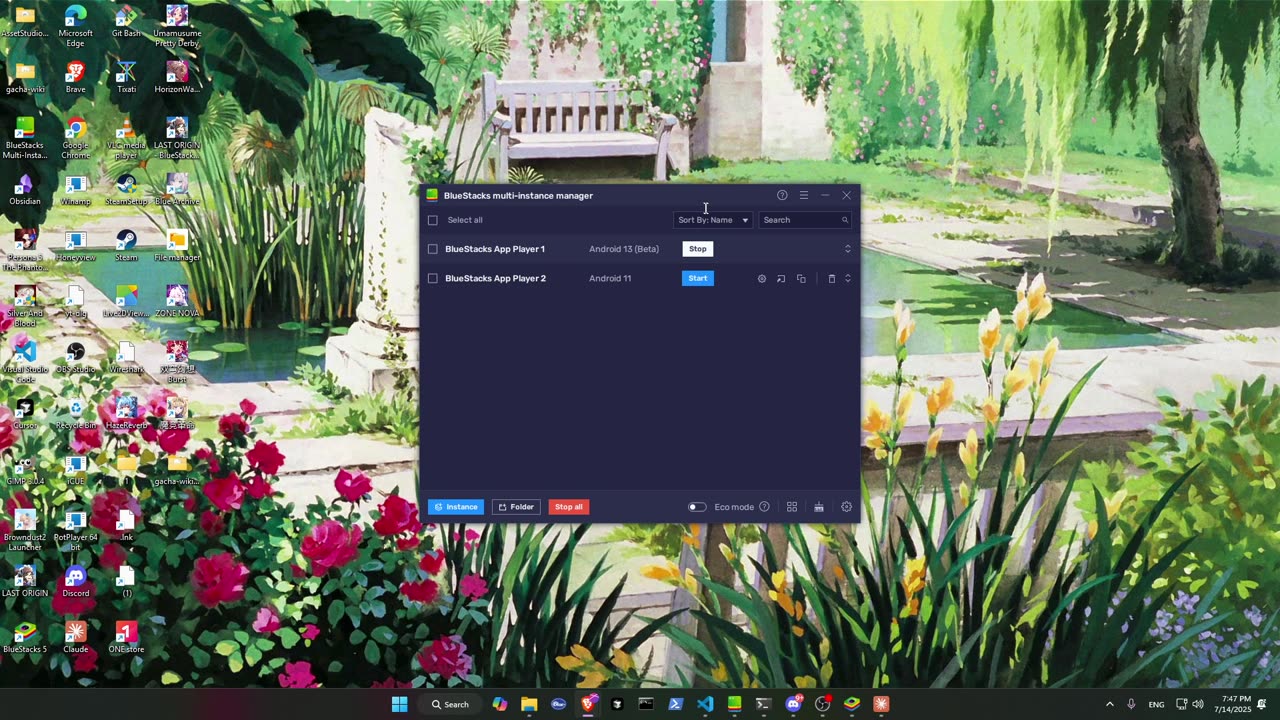
Task: Check the Select all checkbox
Action: point(433,220)
